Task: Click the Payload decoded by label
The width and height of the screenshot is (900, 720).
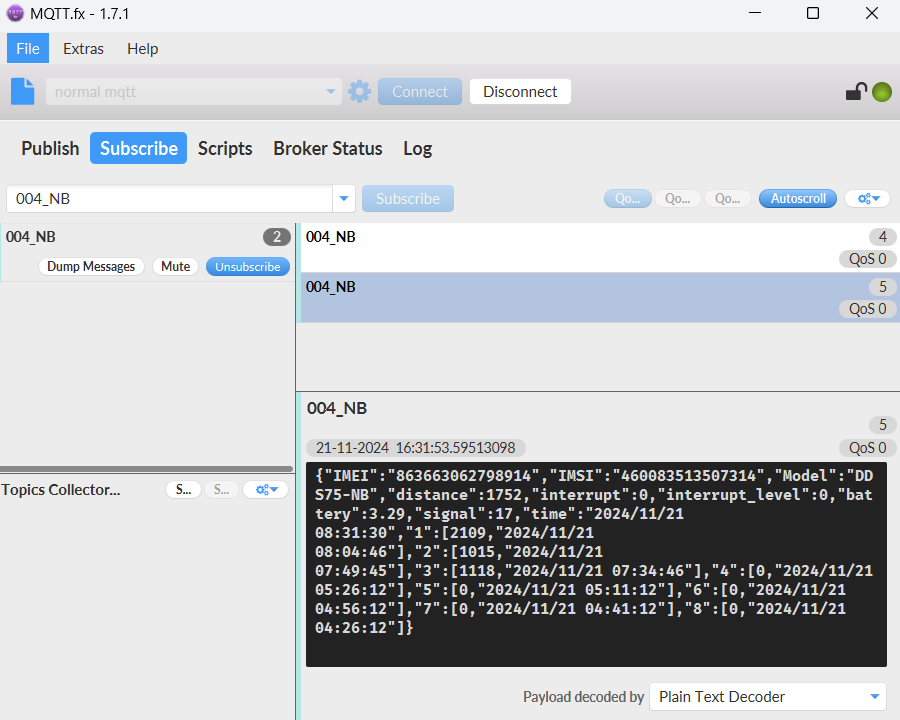Action: click(583, 696)
